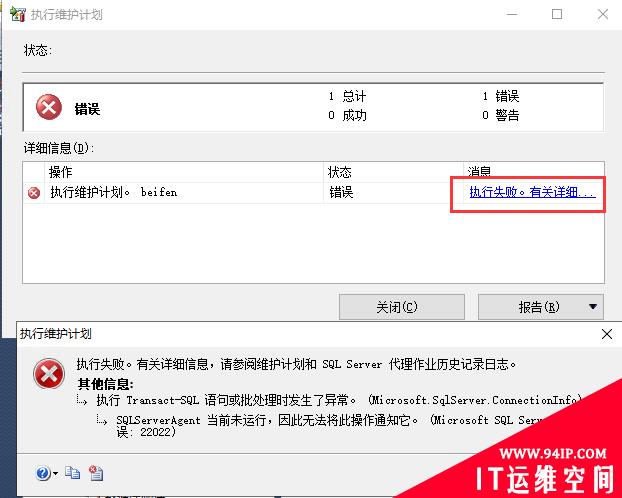
Task: Click the 操作 column header
Action: (184, 172)
